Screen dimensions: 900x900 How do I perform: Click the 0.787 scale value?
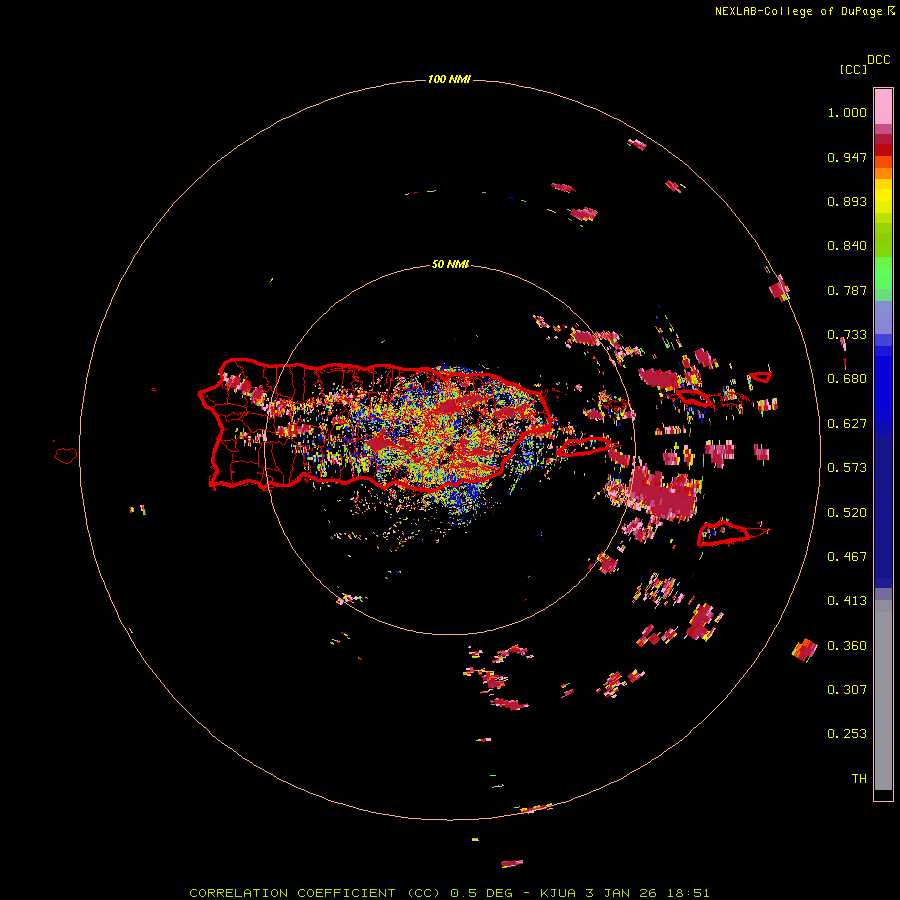tap(847, 290)
